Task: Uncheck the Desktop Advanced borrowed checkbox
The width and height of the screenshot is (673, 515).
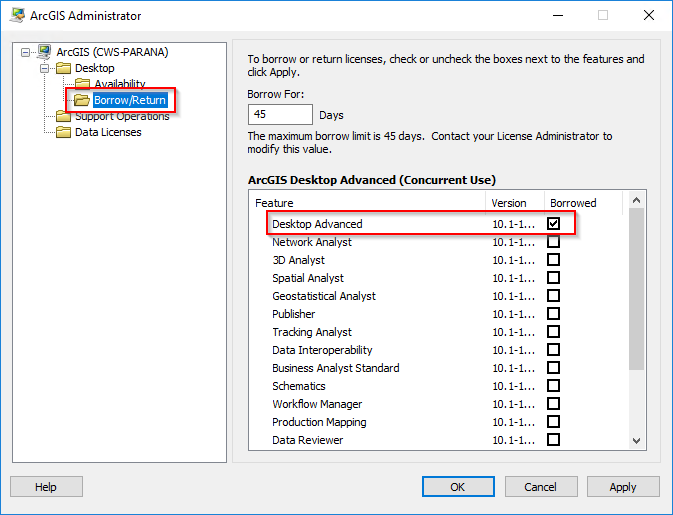Action: click(x=553, y=224)
